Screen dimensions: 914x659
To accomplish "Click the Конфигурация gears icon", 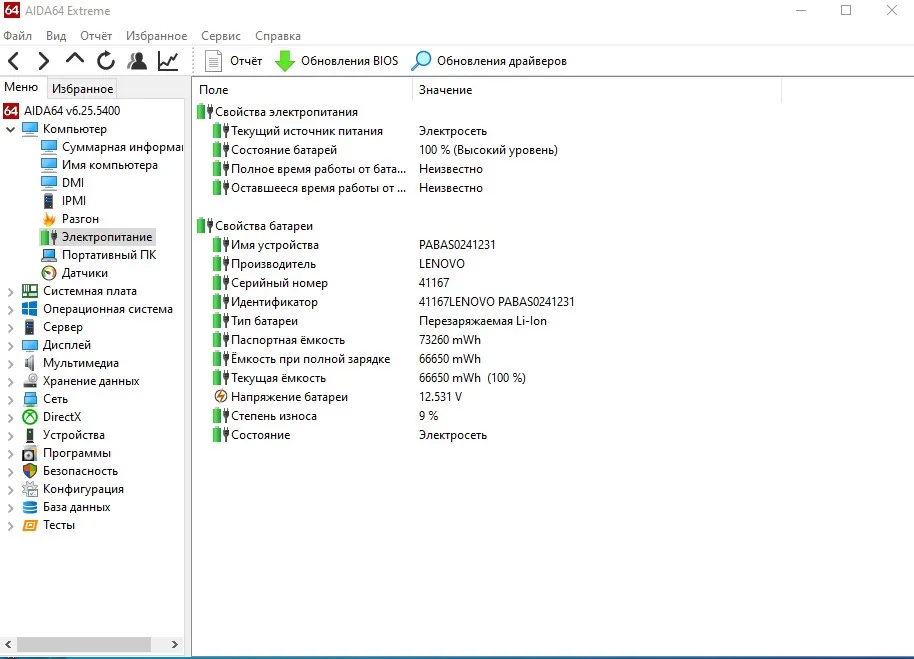I will tap(30, 489).
